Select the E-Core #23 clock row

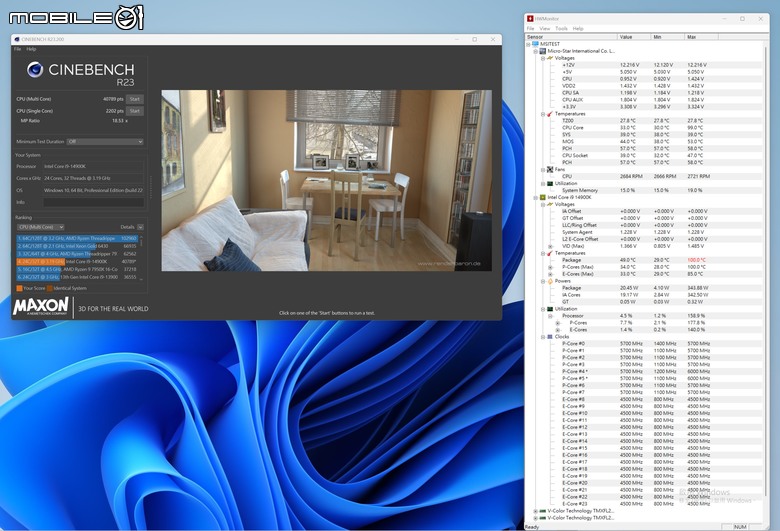coord(644,504)
